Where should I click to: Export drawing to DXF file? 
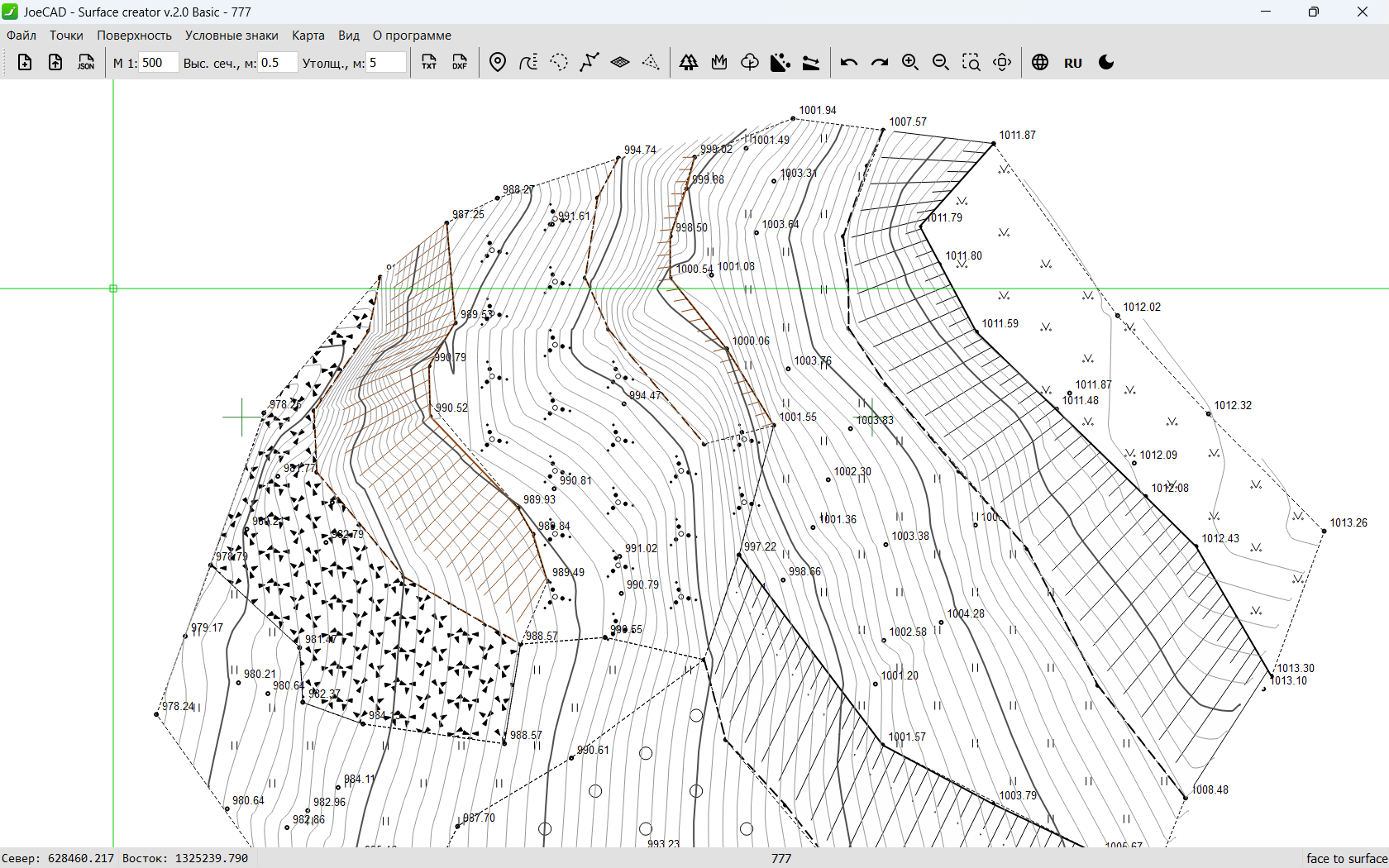coord(460,63)
